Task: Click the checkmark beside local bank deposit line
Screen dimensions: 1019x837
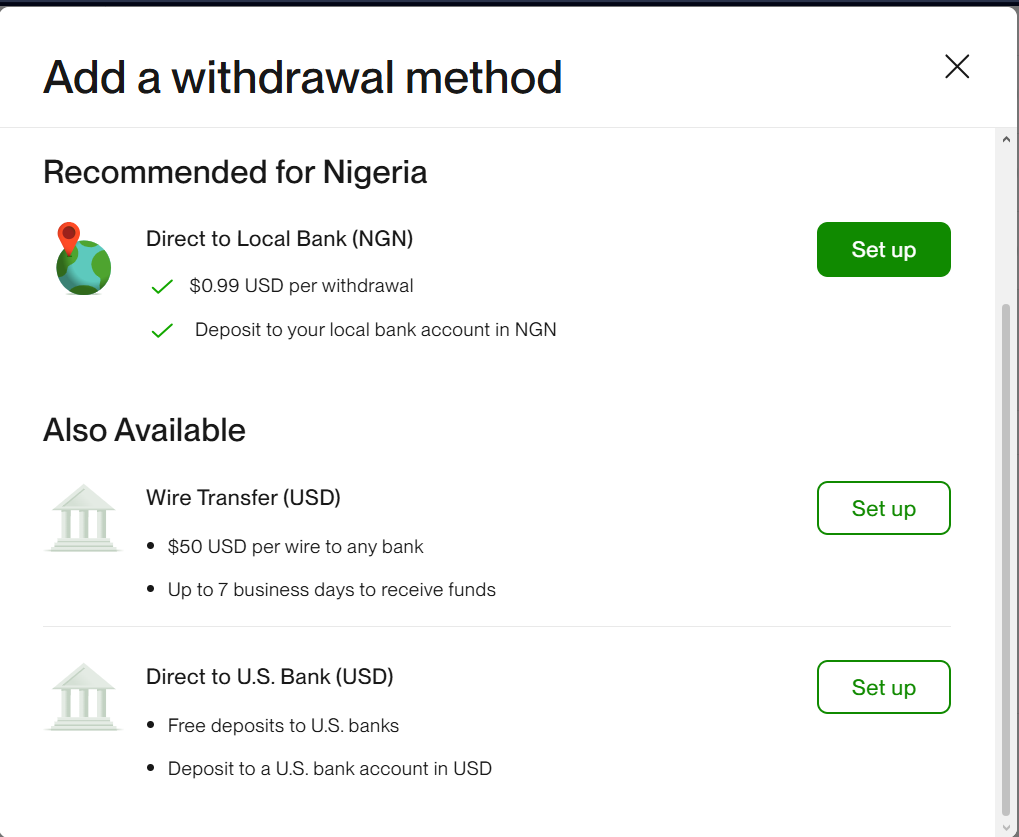Action: (162, 331)
